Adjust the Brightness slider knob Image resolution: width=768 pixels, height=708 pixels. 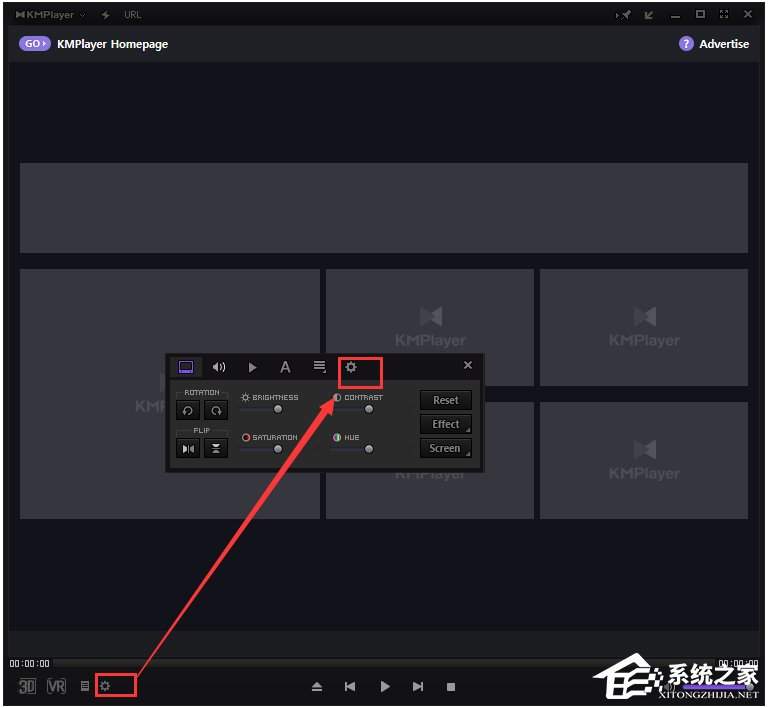(x=278, y=409)
